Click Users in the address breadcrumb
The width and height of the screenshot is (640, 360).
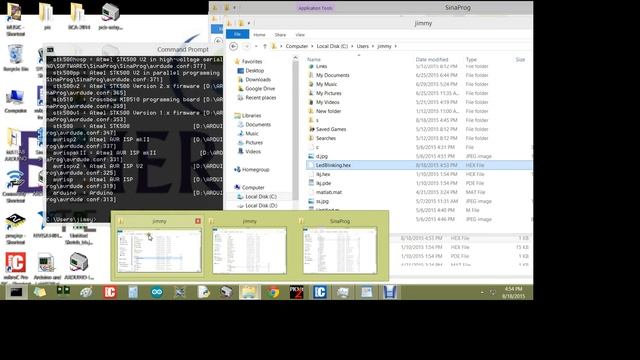(362, 46)
